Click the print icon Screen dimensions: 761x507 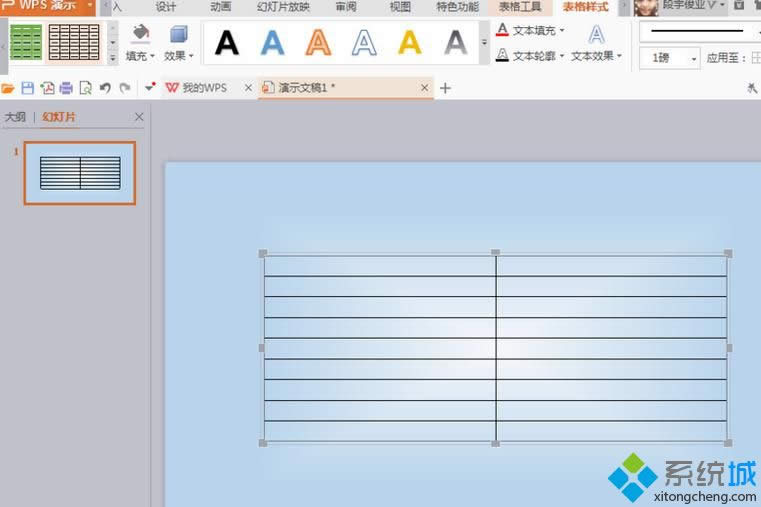(66, 88)
